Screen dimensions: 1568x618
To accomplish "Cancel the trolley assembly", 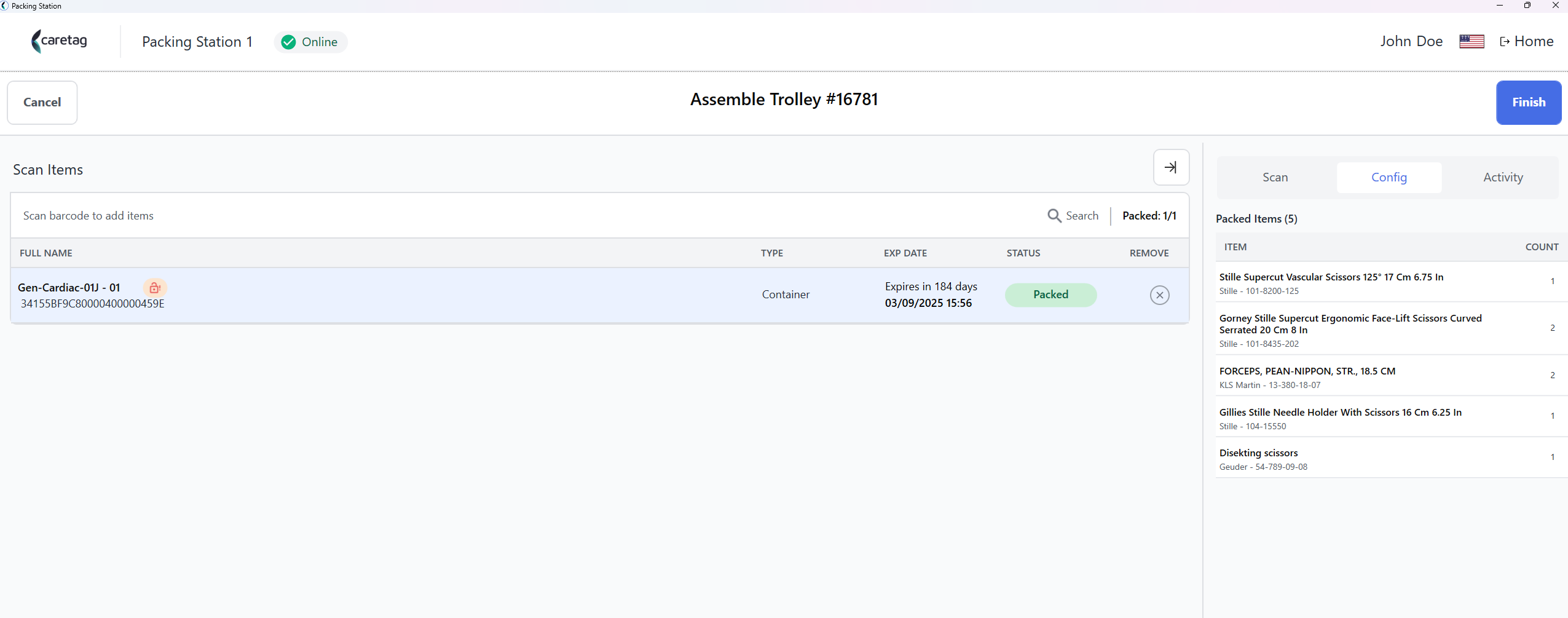I will [42, 103].
